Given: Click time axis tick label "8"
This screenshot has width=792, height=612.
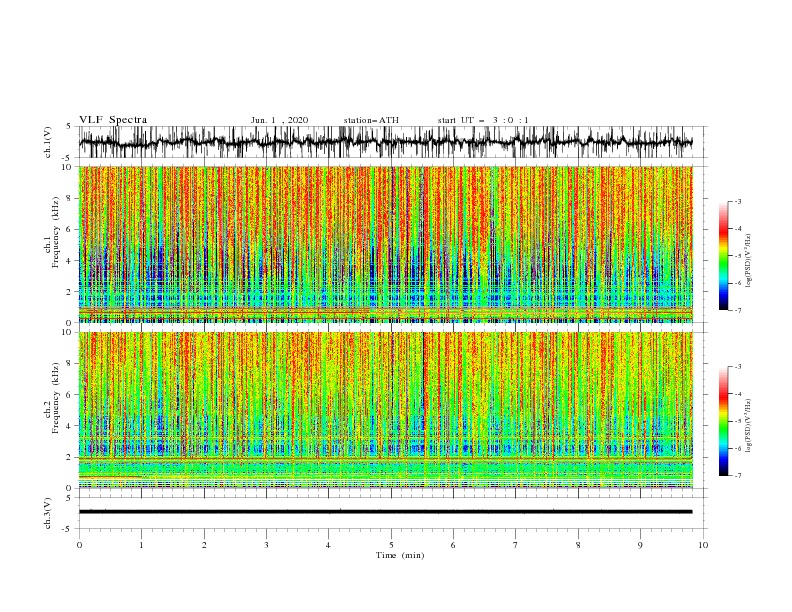Looking at the screenshot, I should [578, 545].
